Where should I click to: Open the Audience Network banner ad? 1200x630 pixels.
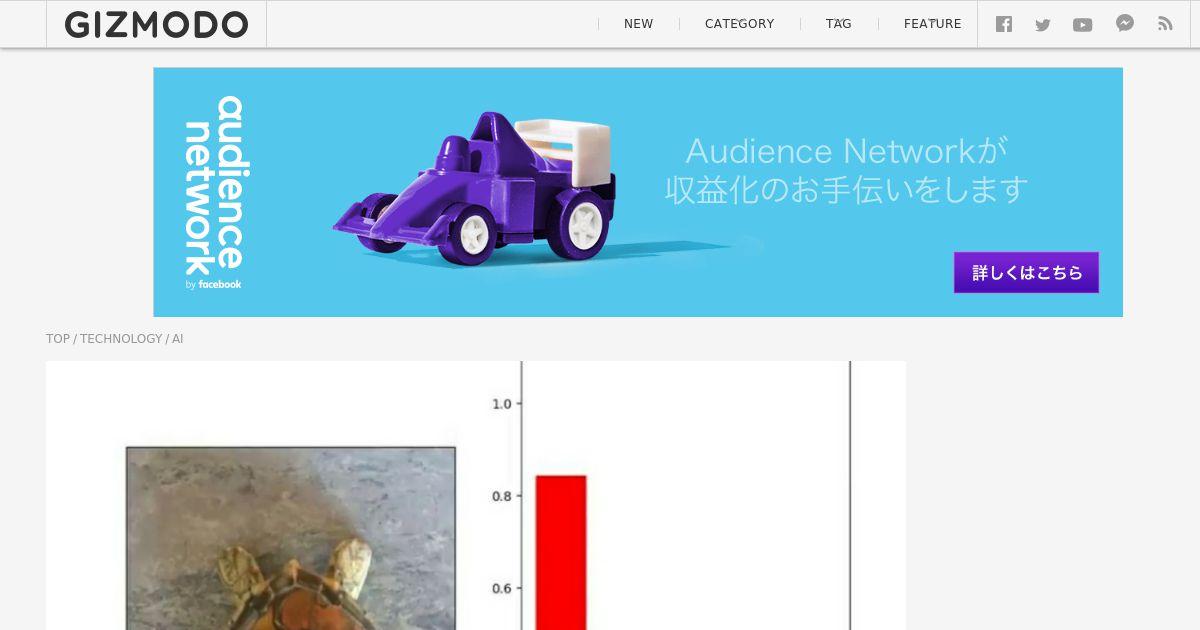pyautogui.click(x=638, y=192)
